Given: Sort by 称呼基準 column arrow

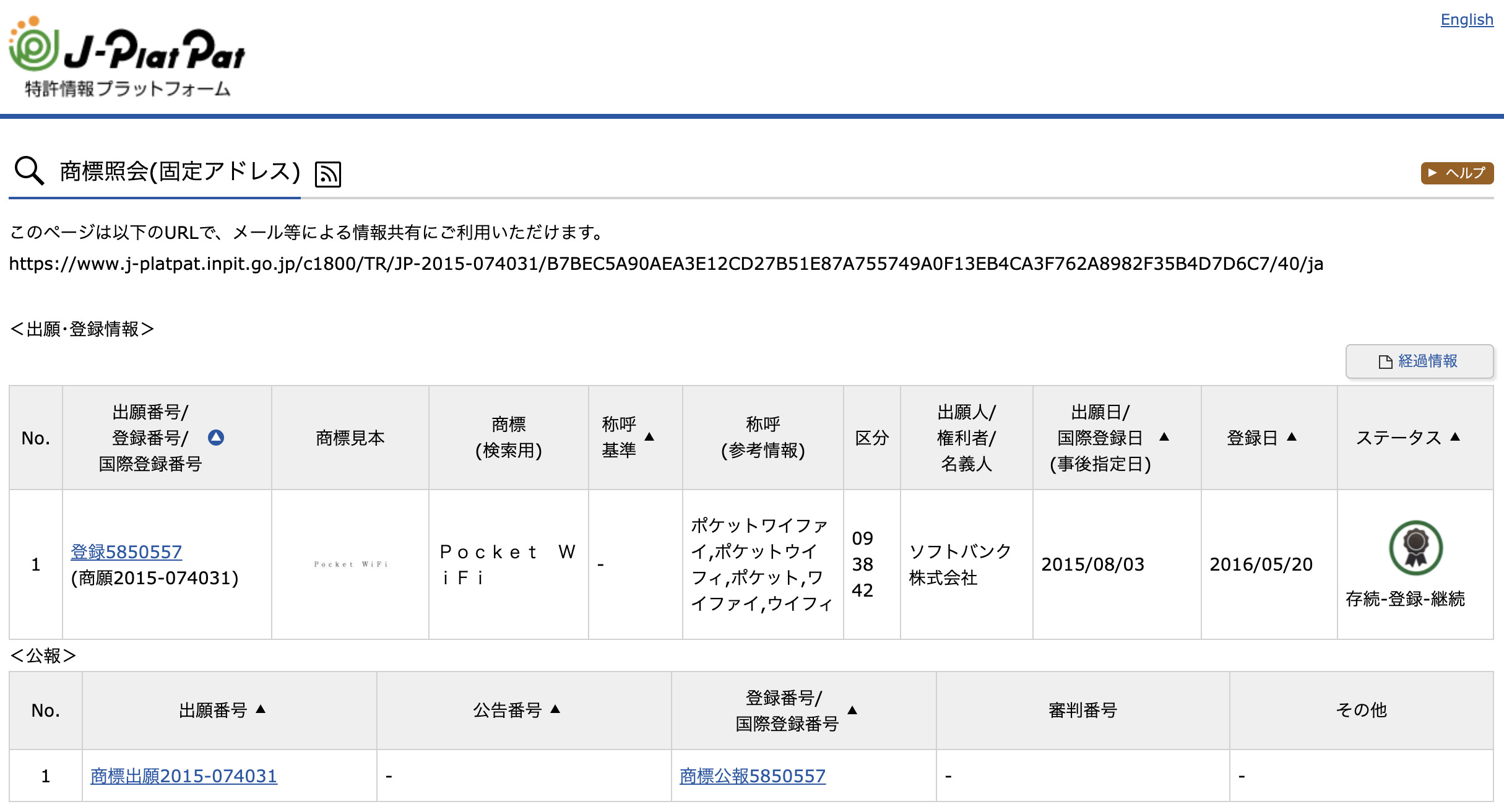Looking at the screenshot, I should click(649, 437).
